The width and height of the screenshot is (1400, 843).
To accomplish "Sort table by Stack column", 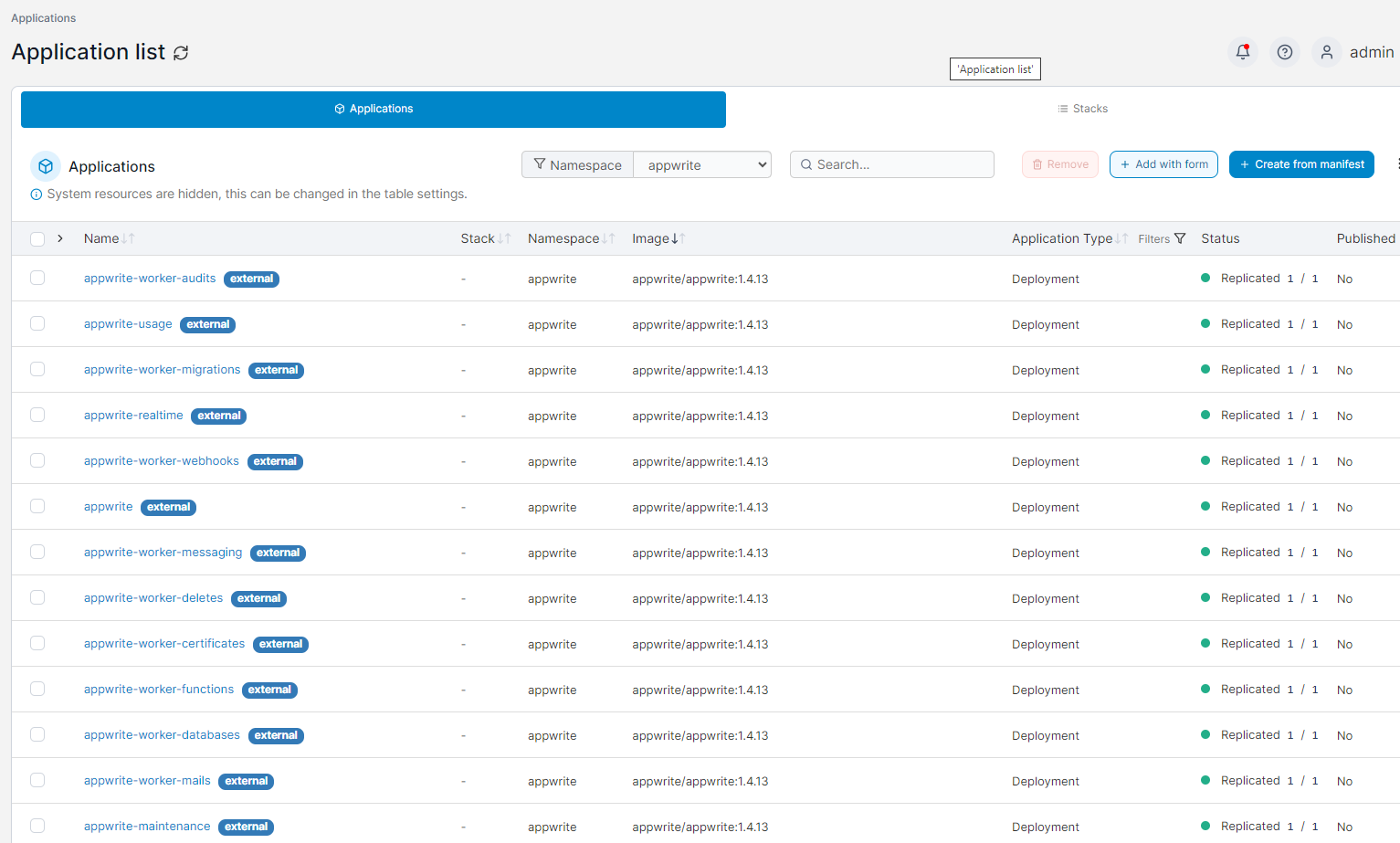I will tap(485, 238).
